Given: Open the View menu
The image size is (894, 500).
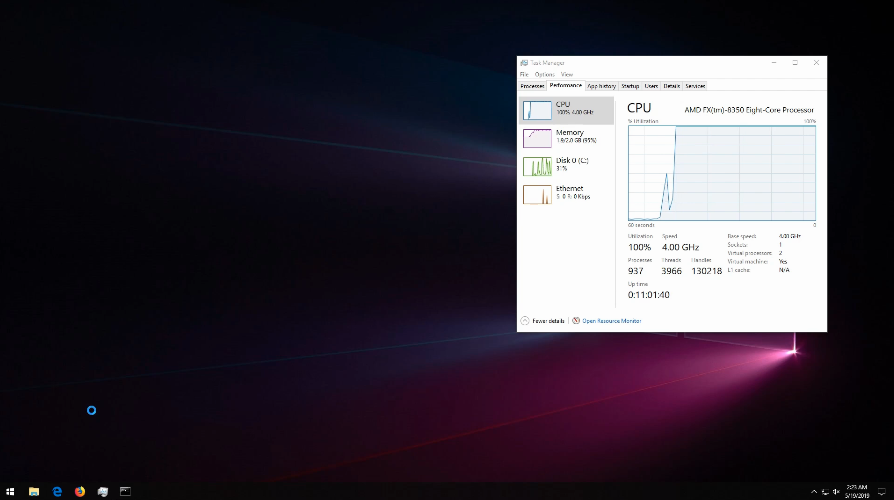Looking at the screenshot, I should point(567,75).
